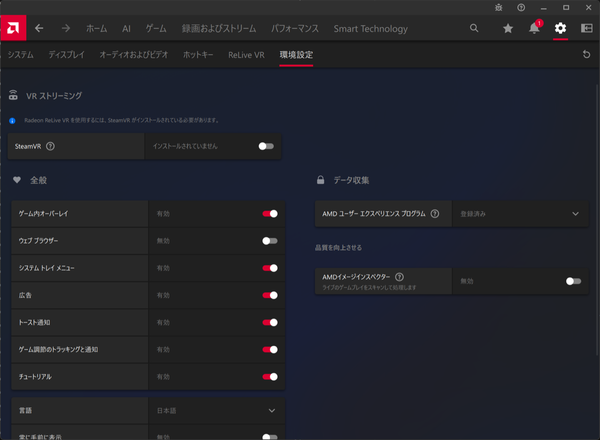Show the SteamVR help tooltip icon
The height and width of the screenshot is (440, 600).
click(x=50, y=146)
